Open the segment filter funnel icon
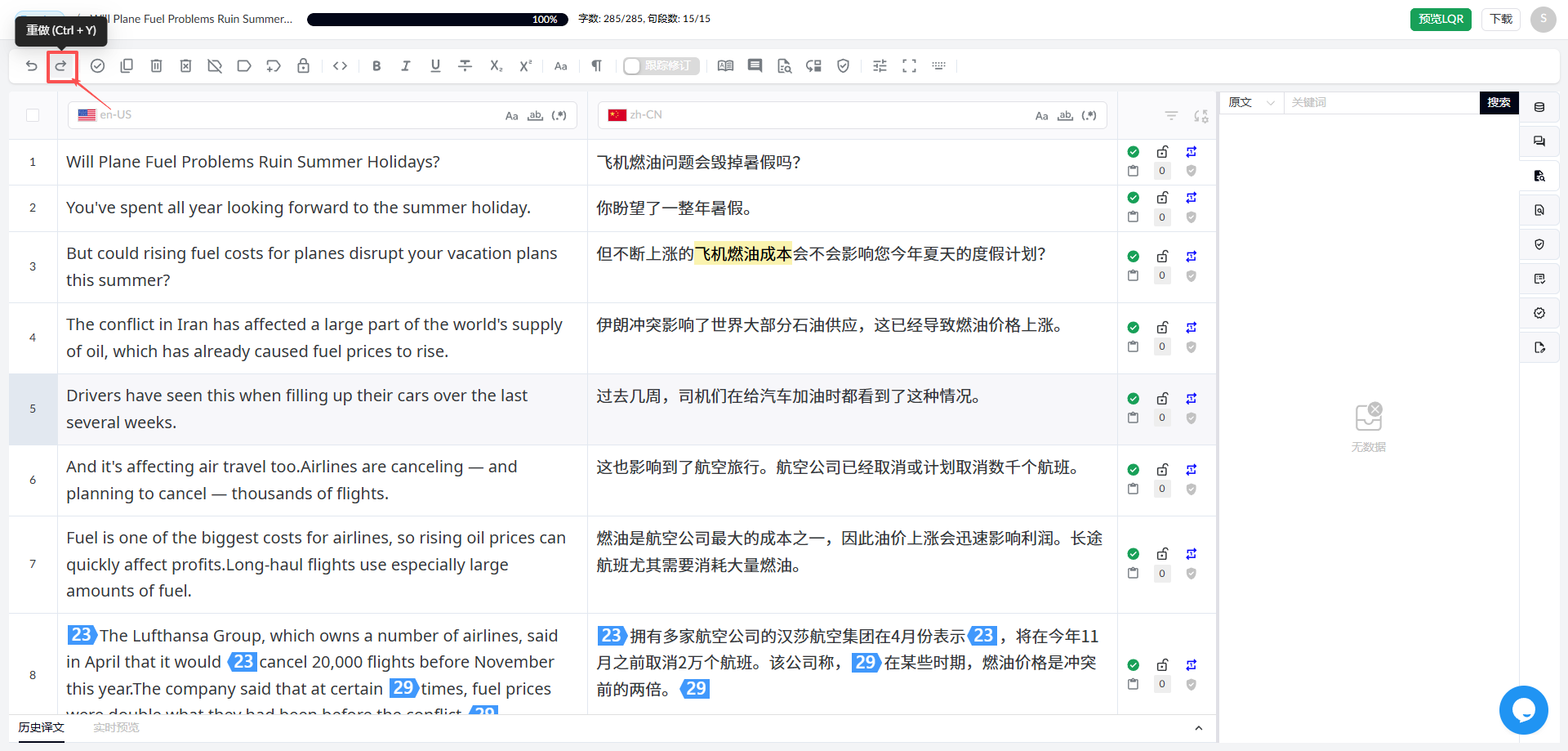 pos(1171,116)
